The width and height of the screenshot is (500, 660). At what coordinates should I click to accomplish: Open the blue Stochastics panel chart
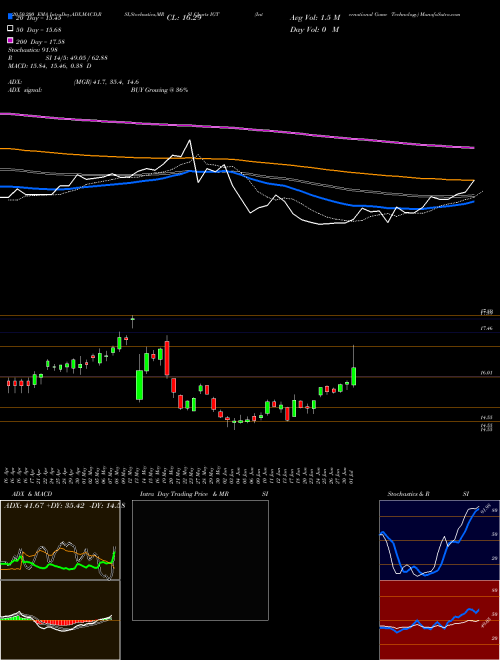coord(439,540)
